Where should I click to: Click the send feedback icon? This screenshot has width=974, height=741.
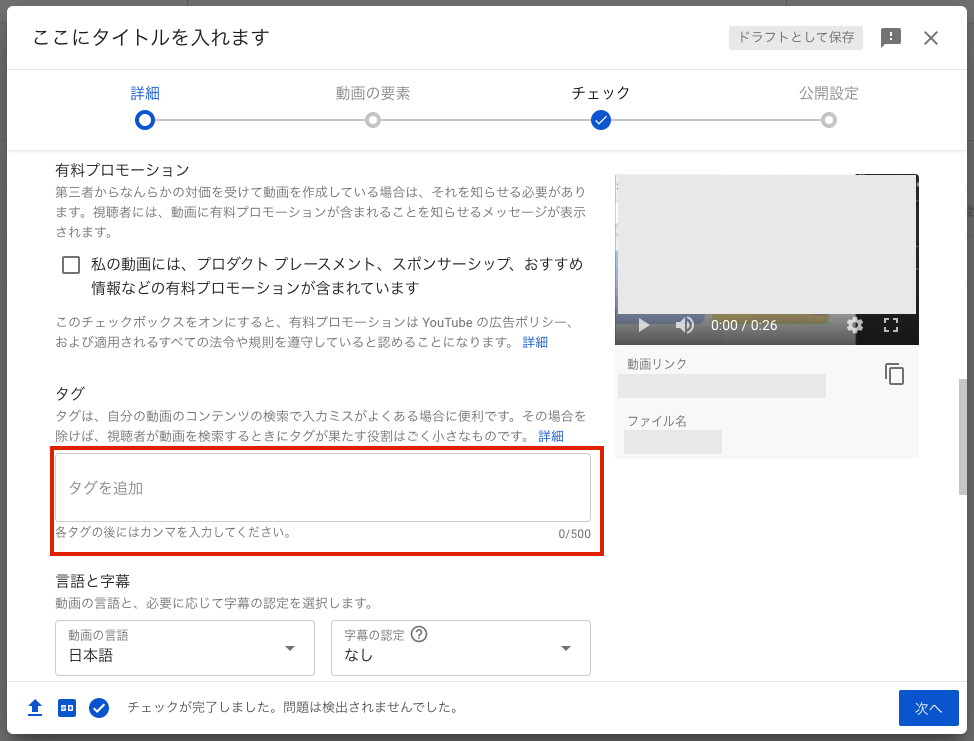[891, 37]
